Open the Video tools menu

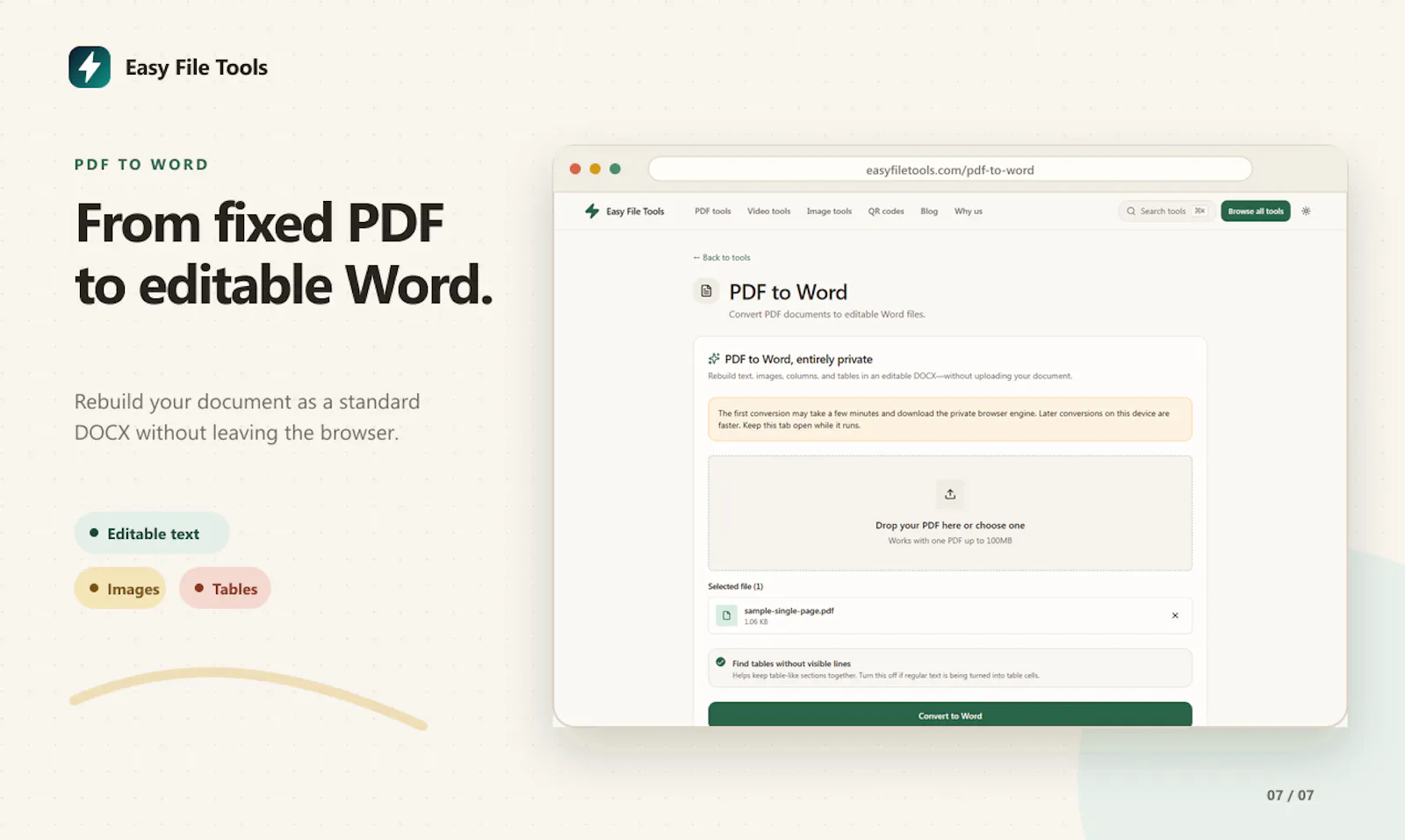(768, 211)
